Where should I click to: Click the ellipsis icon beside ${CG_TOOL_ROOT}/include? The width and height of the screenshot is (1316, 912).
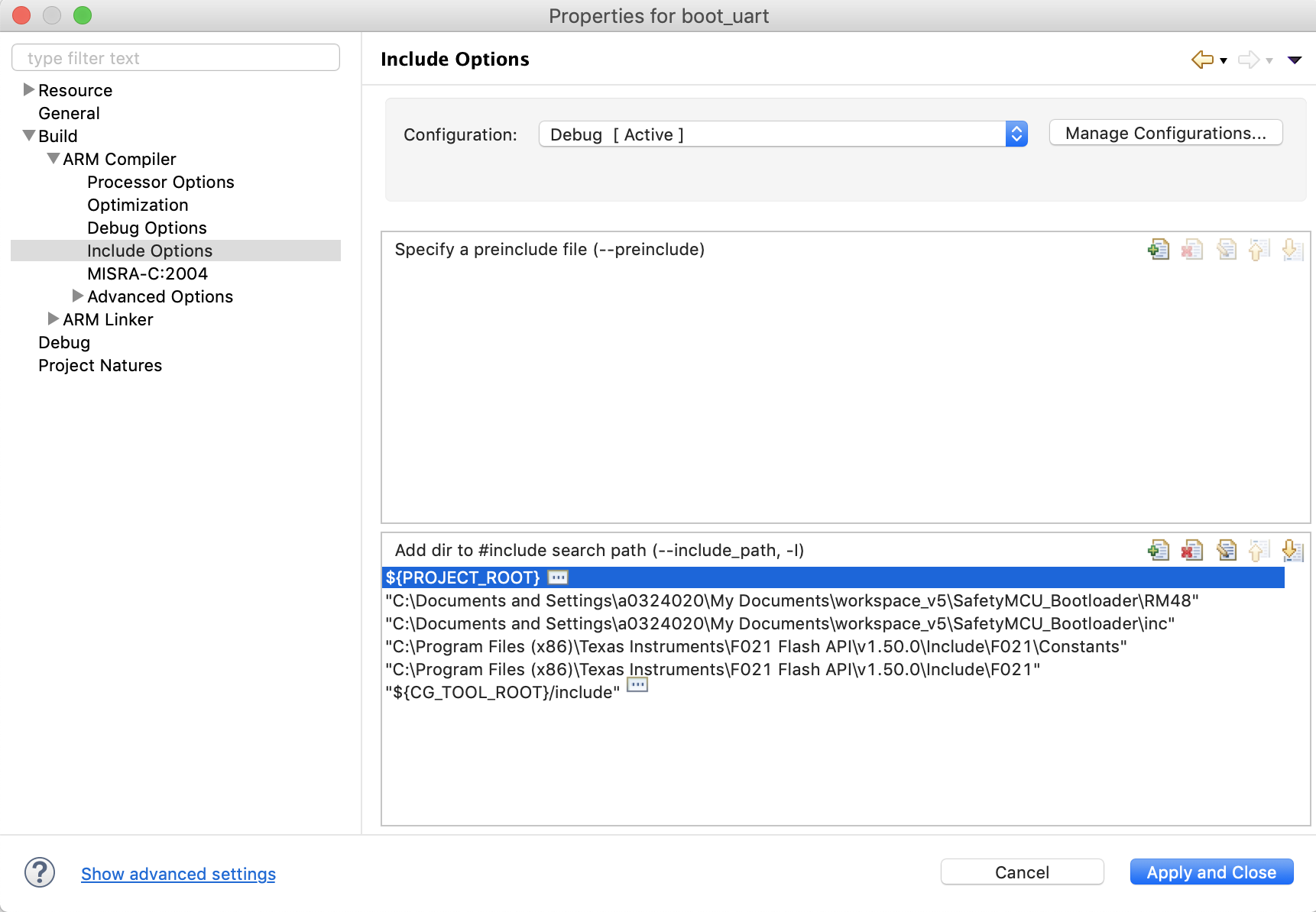point(637,686)
